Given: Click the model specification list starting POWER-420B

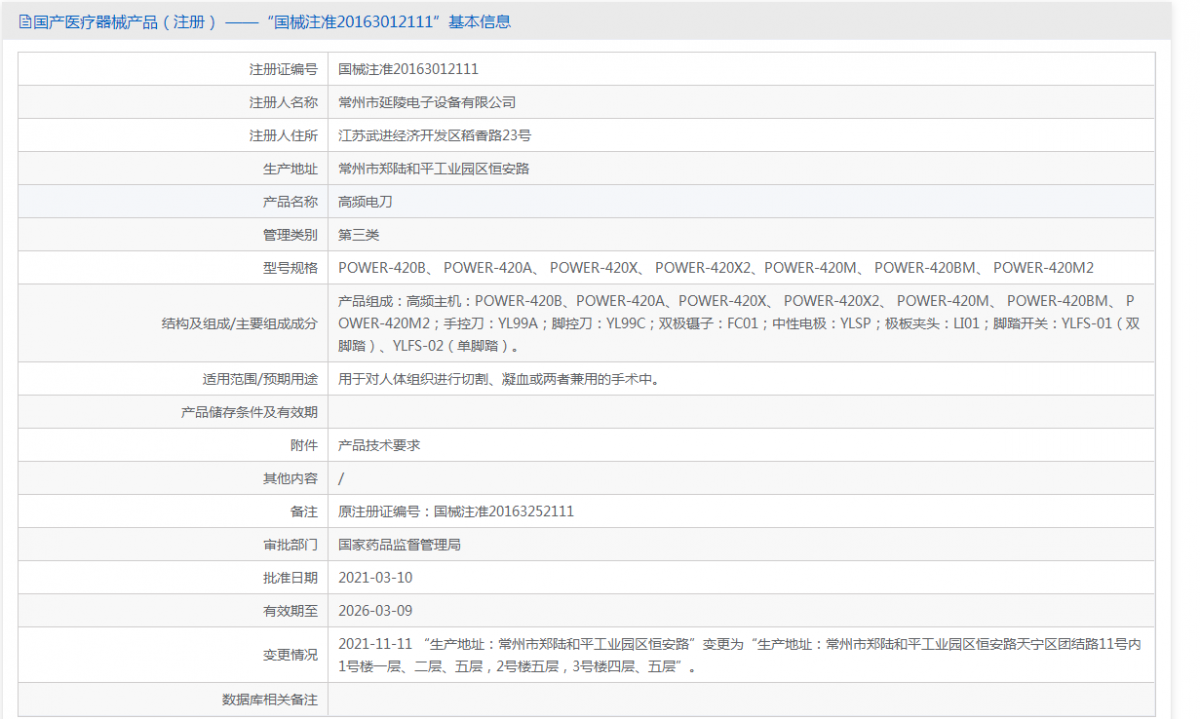Looking at the screenshot, I should (x=715, y=267).
